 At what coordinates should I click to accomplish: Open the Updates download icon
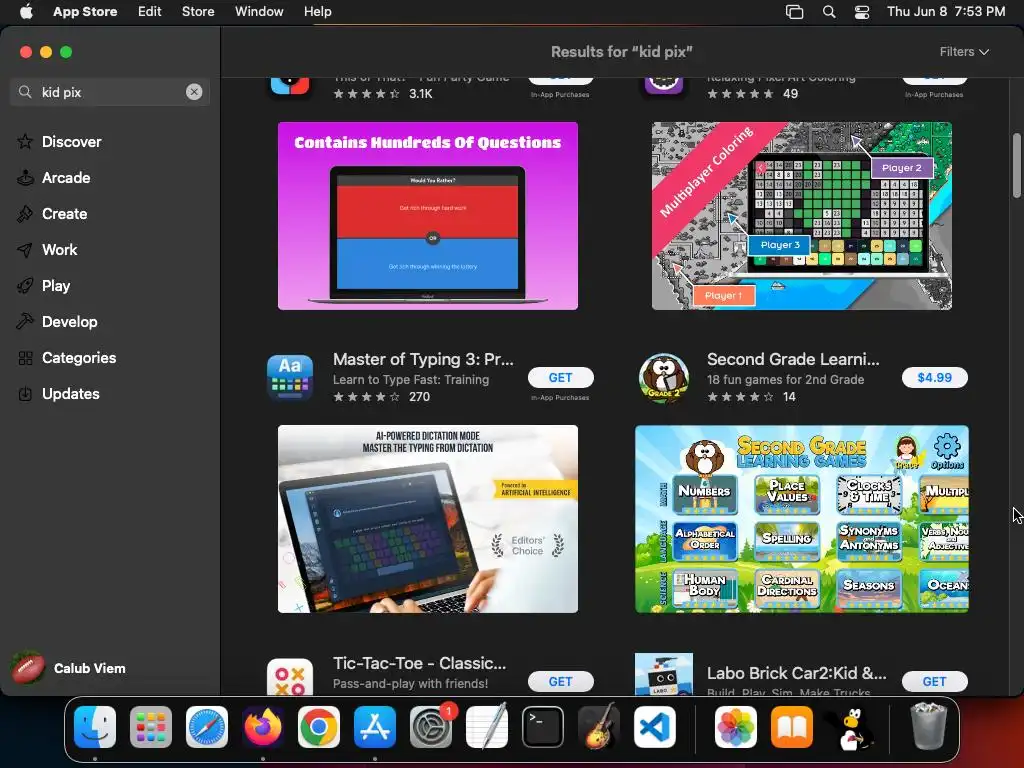[x=25, y=394]
